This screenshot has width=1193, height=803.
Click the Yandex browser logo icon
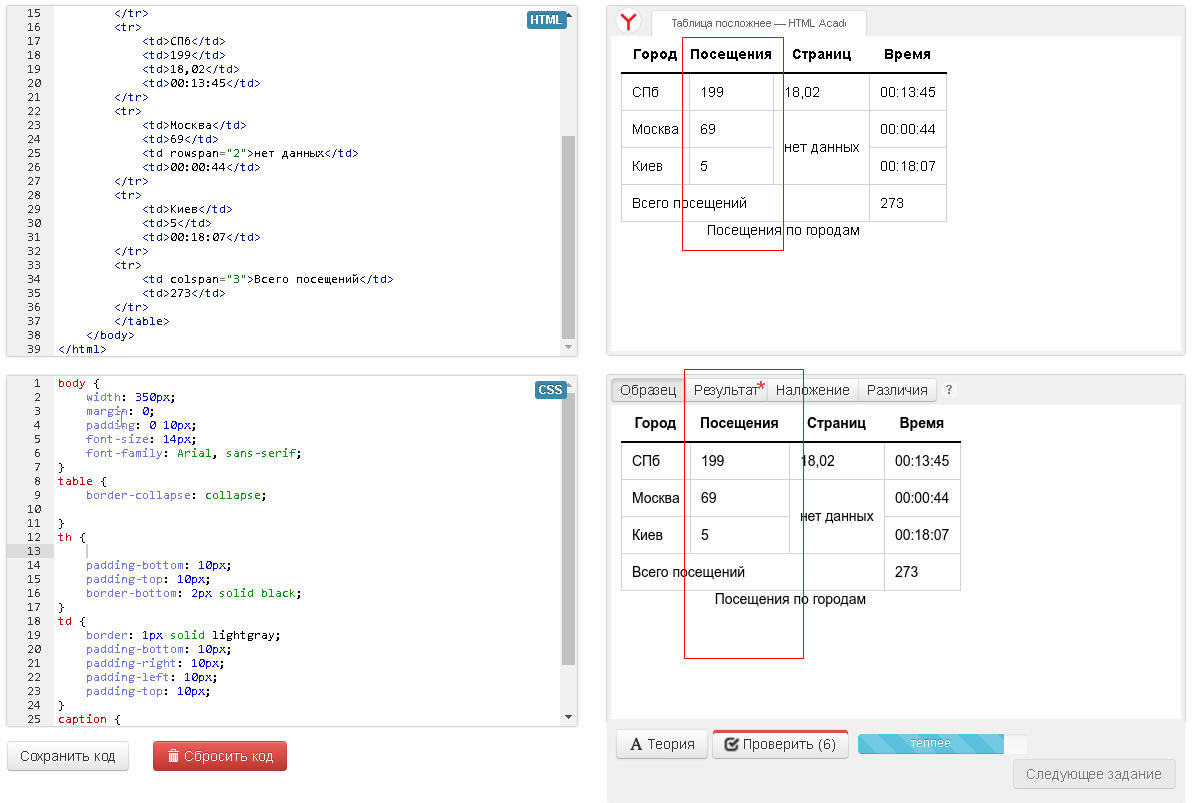click(x=628, y=22)
